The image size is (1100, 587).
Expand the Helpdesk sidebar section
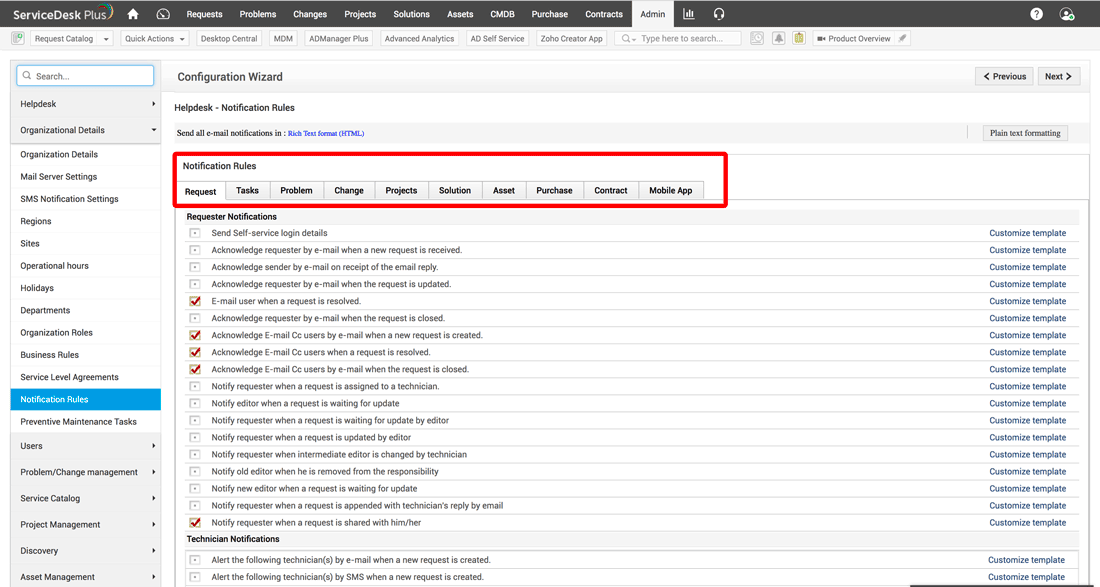click(86, 104)
